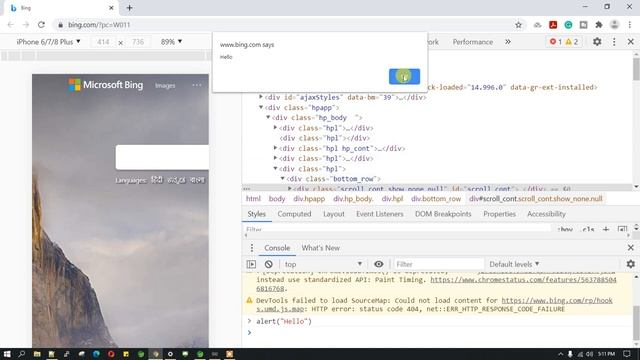
Task: Open the Extensions puzzle menu
Action: 599,25
